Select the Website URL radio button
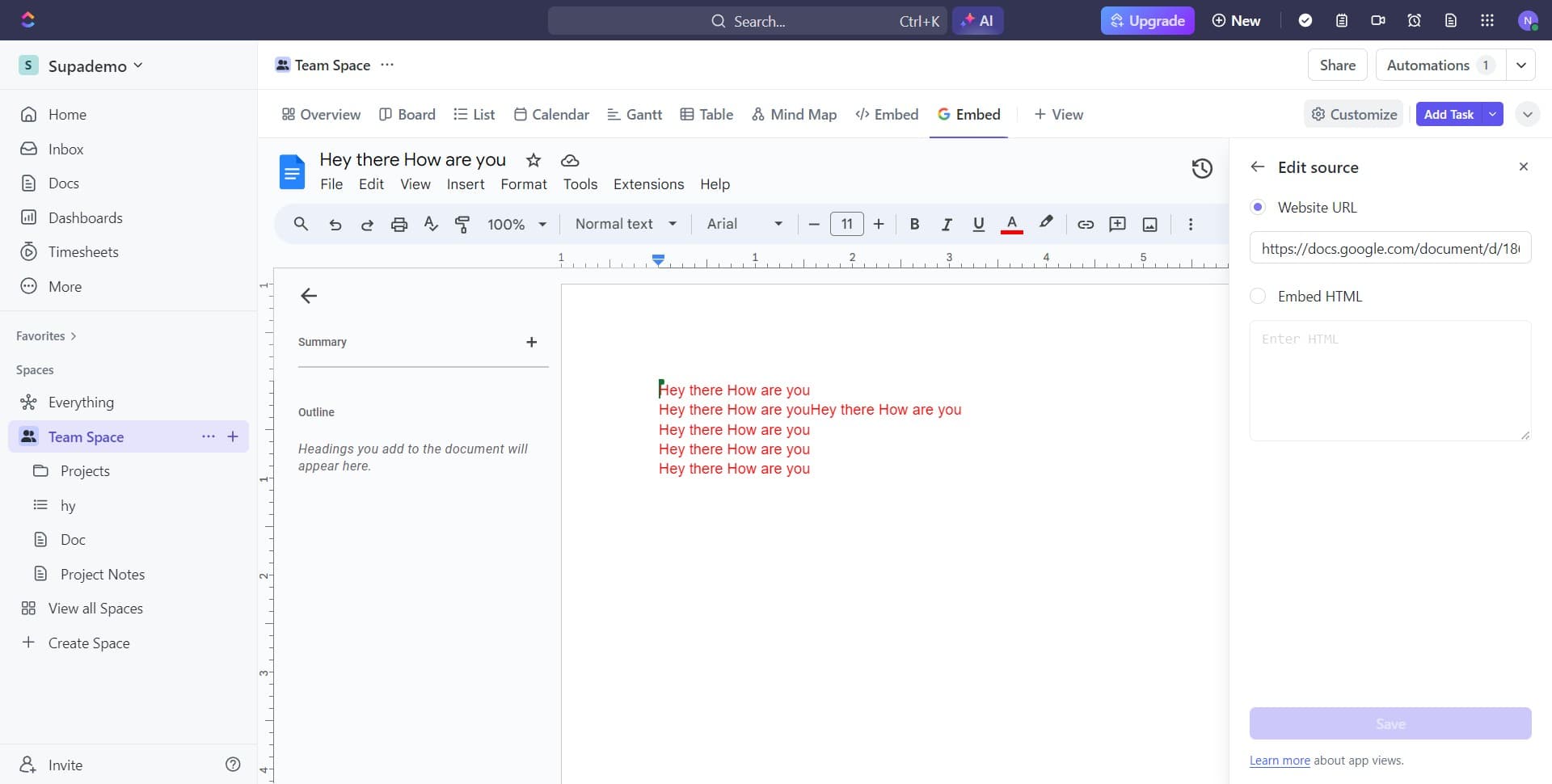 pyautogui.click(x=1258, y=208)
